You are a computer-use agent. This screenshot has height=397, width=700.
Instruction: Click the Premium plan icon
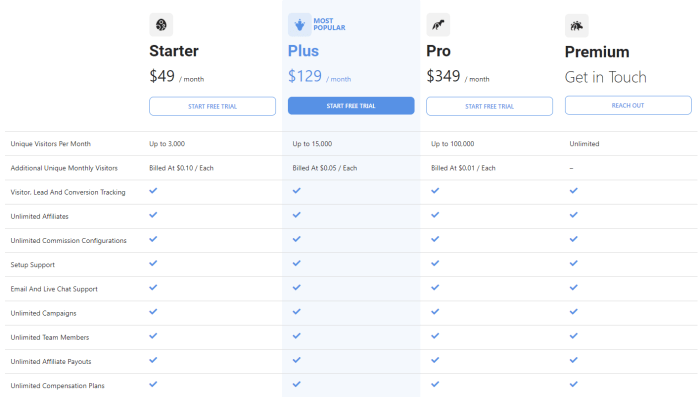(x=577, y=25)
